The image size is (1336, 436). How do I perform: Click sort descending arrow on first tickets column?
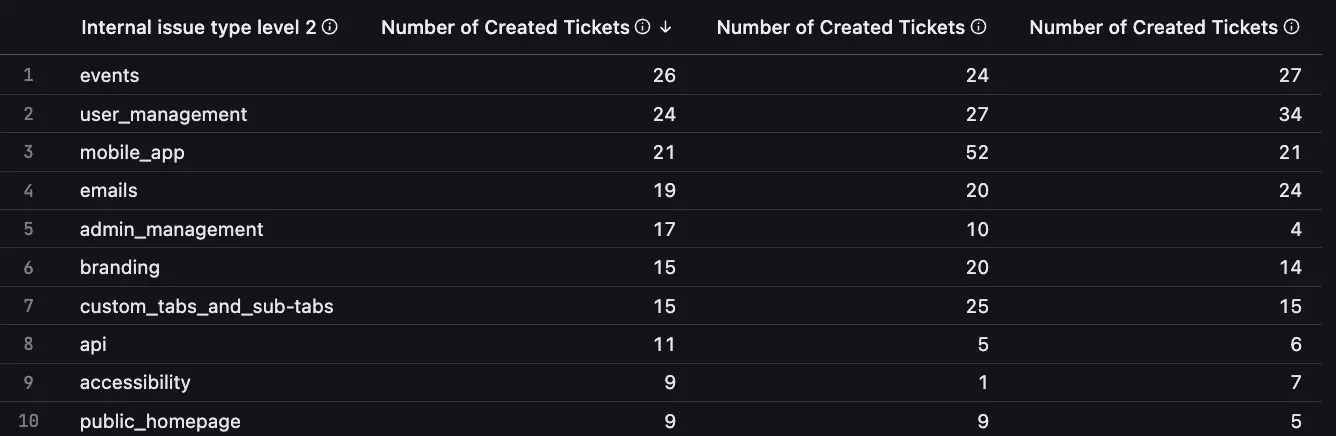[x=666, y=27]
